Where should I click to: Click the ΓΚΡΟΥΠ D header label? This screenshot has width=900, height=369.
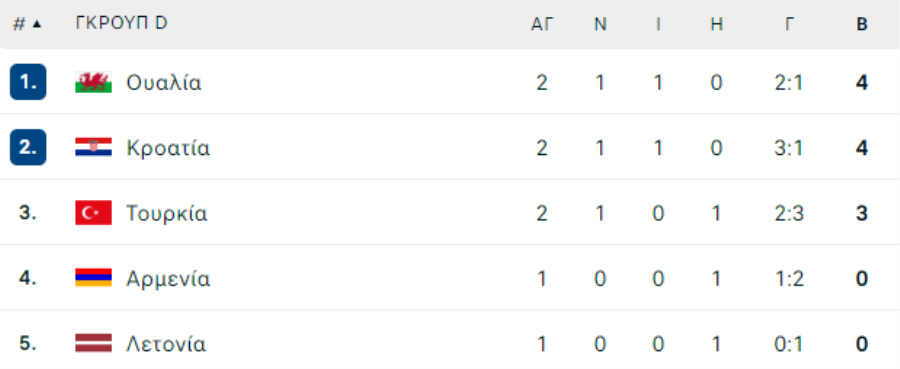121,24
